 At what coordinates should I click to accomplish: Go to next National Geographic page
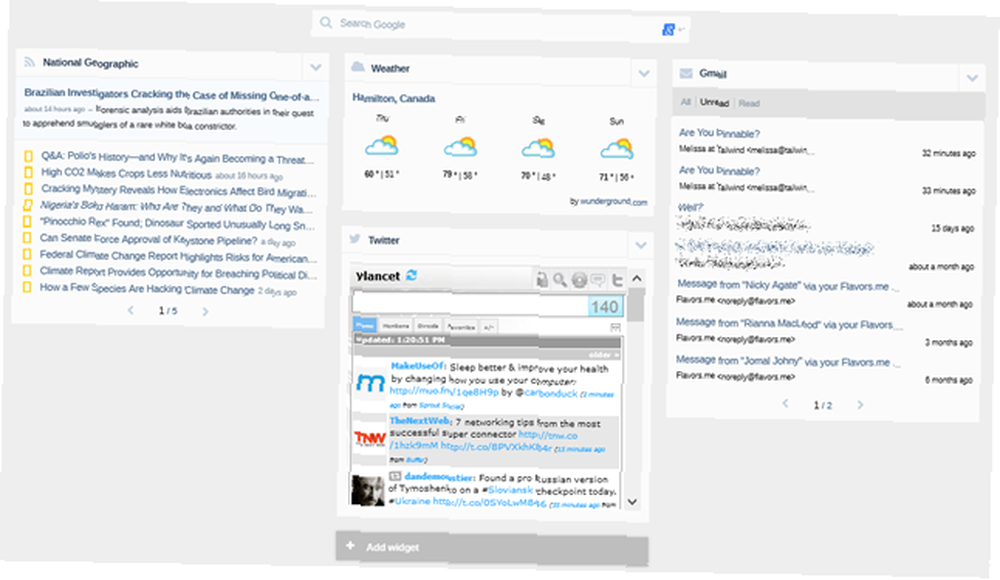pyautogui.click(x=205, y=311)
